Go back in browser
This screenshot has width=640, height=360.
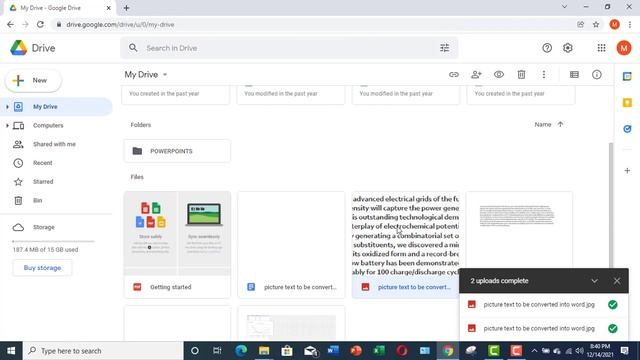pyautogui.click(x=10, y=24)
